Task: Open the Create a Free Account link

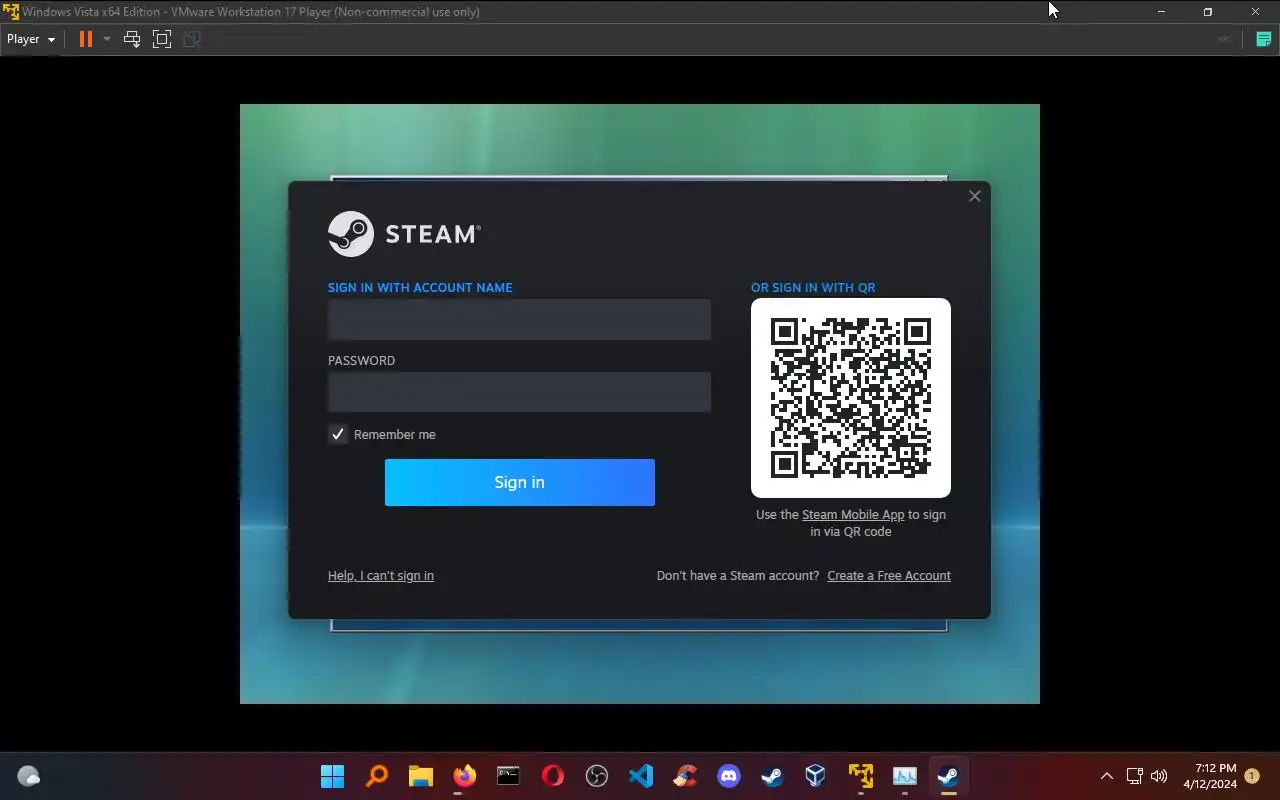Action: (889, 576)
